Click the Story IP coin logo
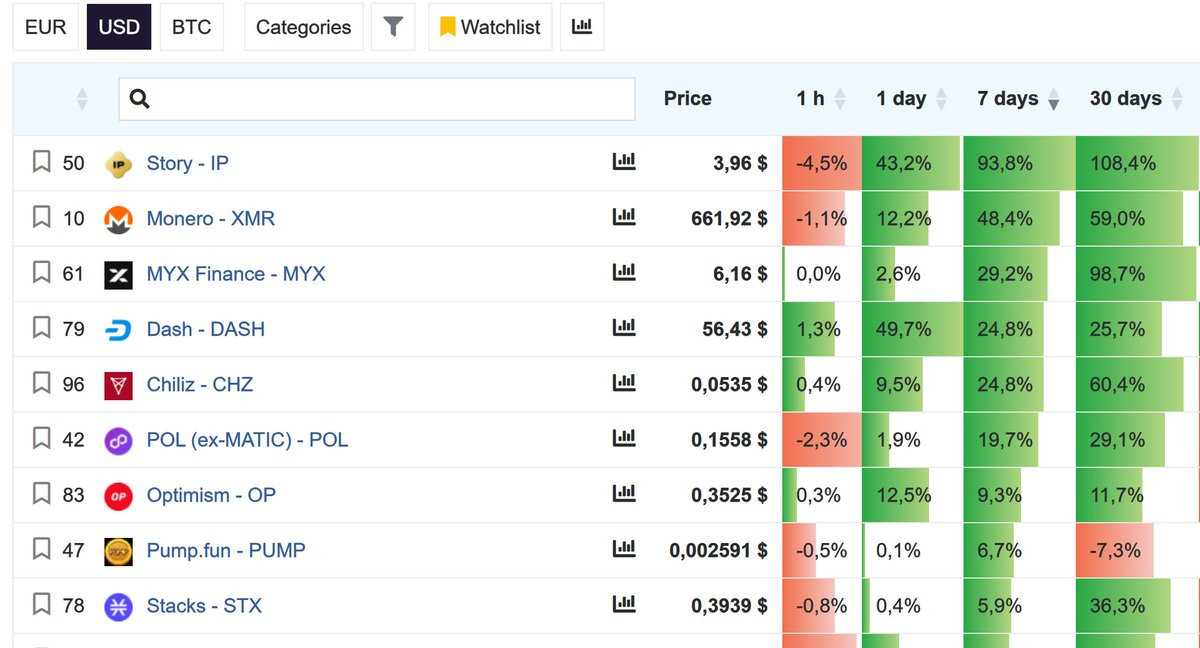1200x648 pixels. click(119, 164)
